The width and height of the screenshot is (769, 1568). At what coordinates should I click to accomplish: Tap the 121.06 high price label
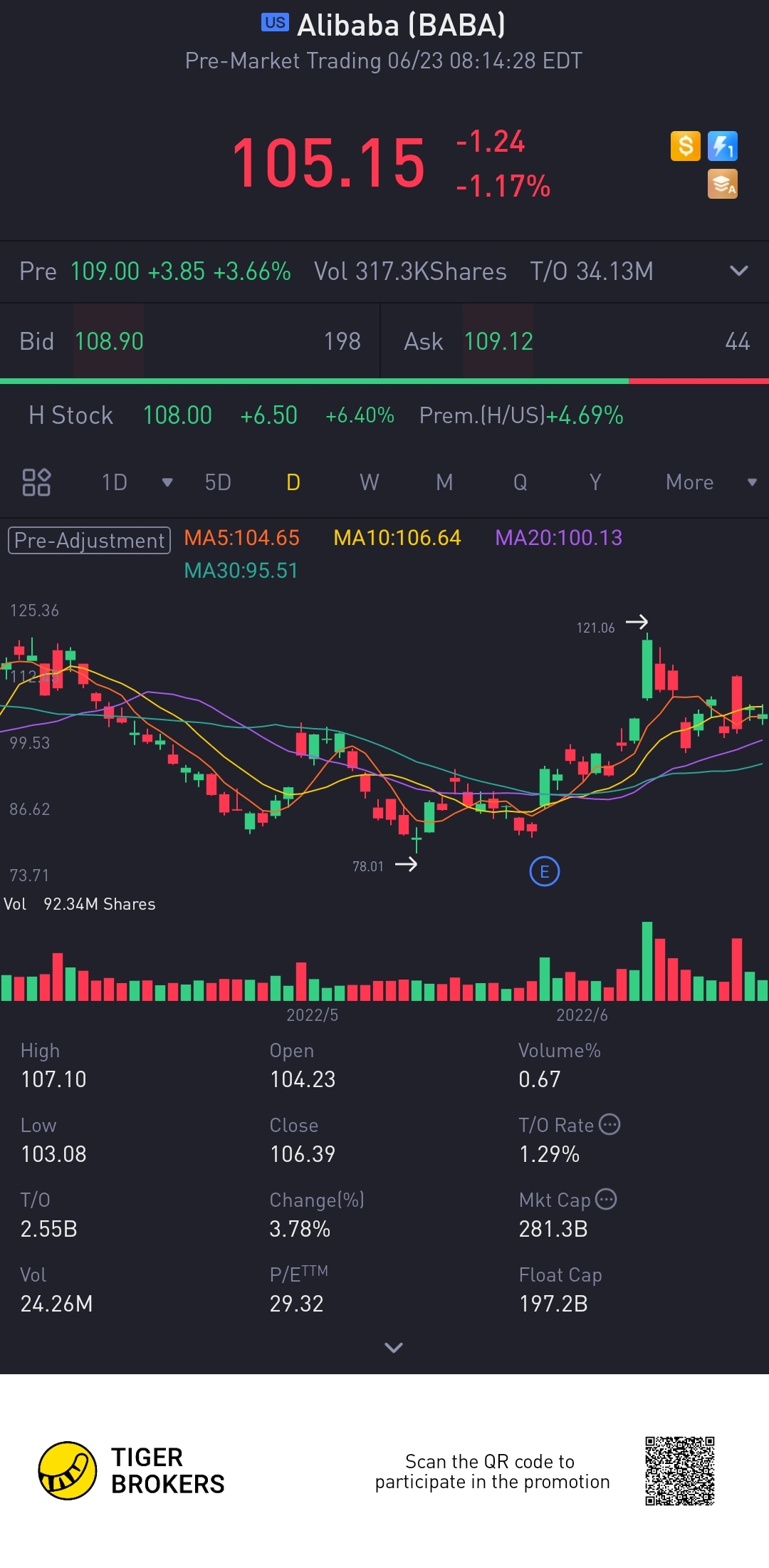coord(595,628)
